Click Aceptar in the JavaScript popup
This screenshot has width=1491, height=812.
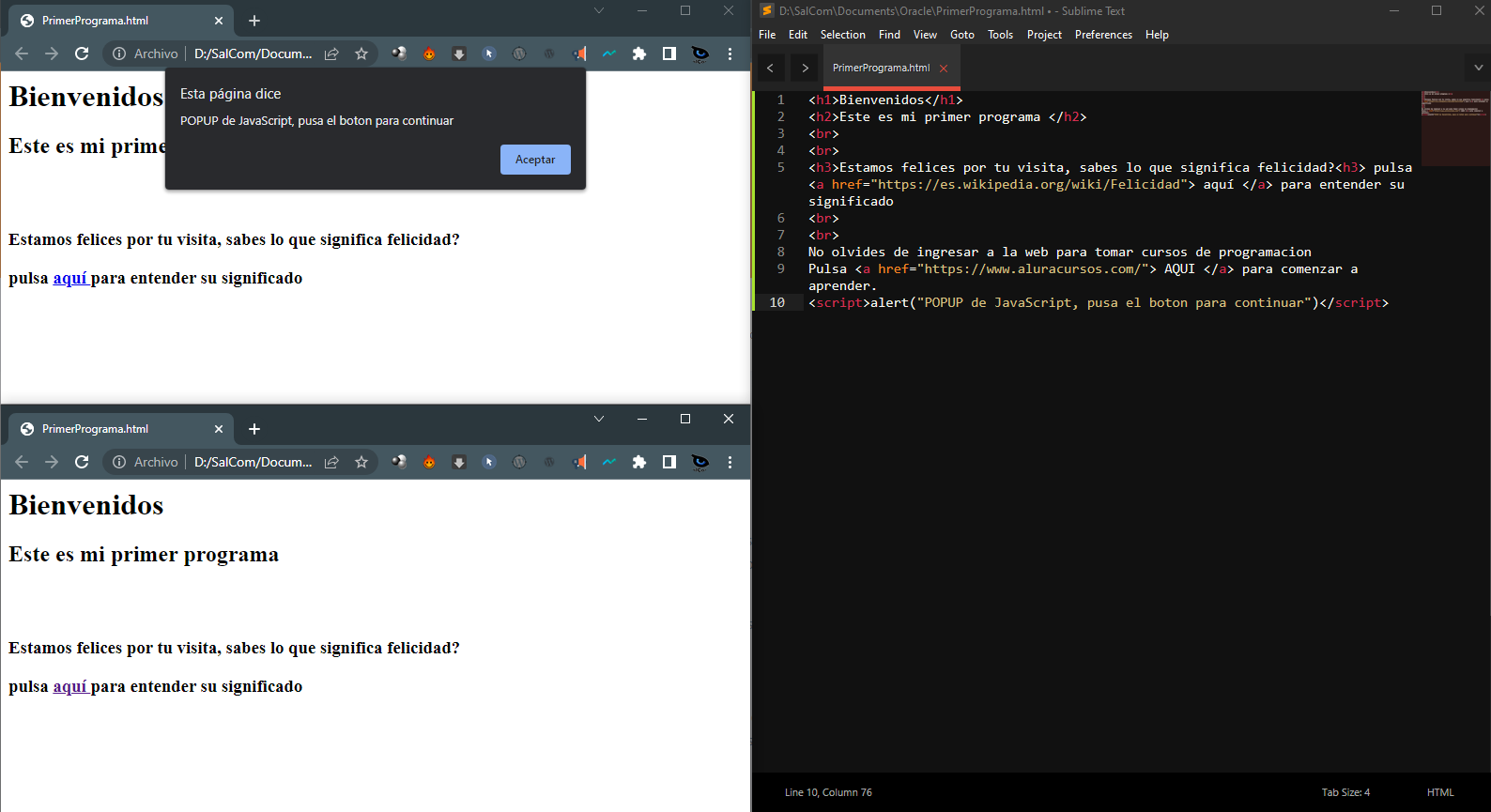point(535,160)
